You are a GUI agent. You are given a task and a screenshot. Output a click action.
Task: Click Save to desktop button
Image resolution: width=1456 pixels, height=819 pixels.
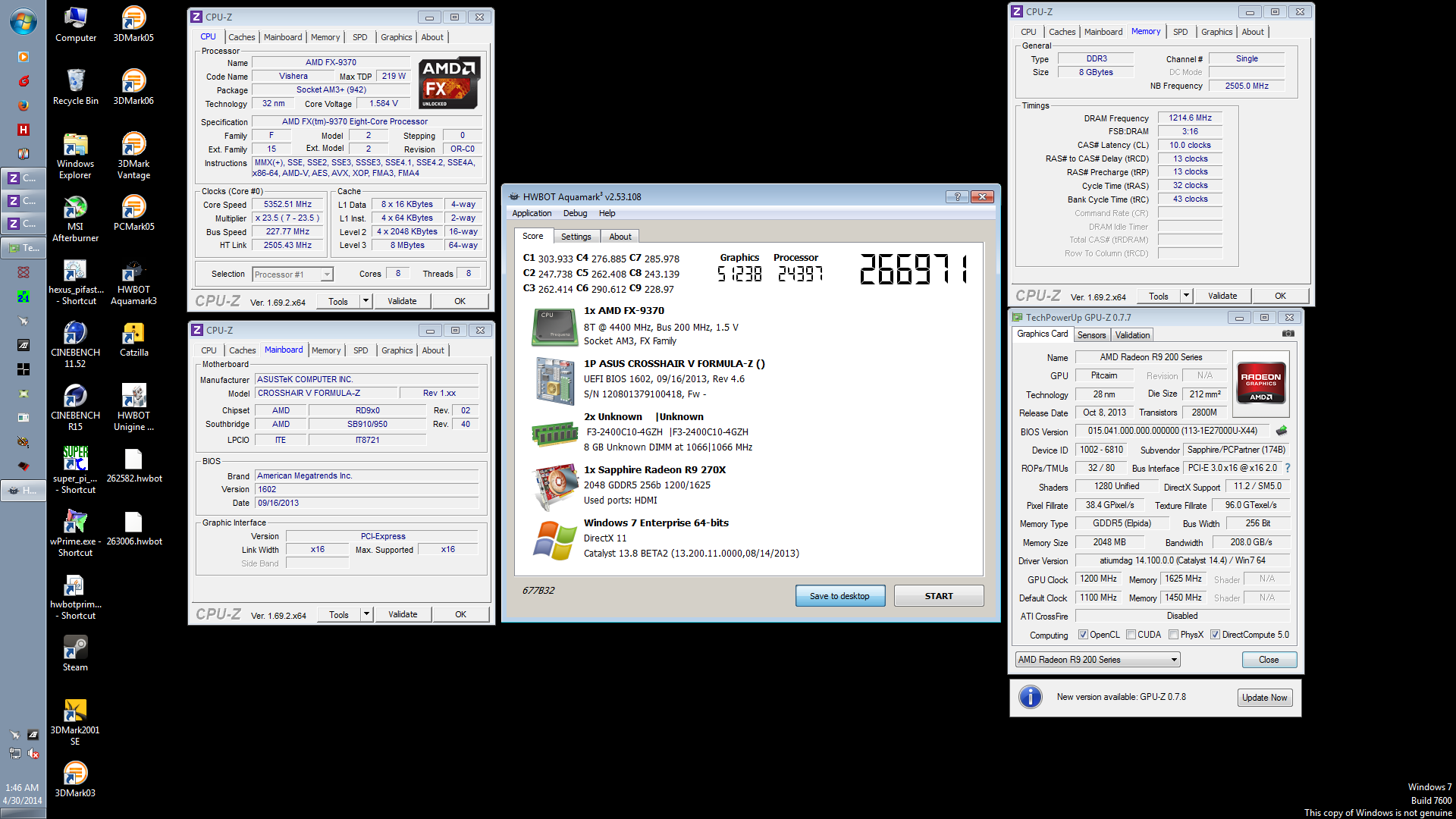click(839, 596)
